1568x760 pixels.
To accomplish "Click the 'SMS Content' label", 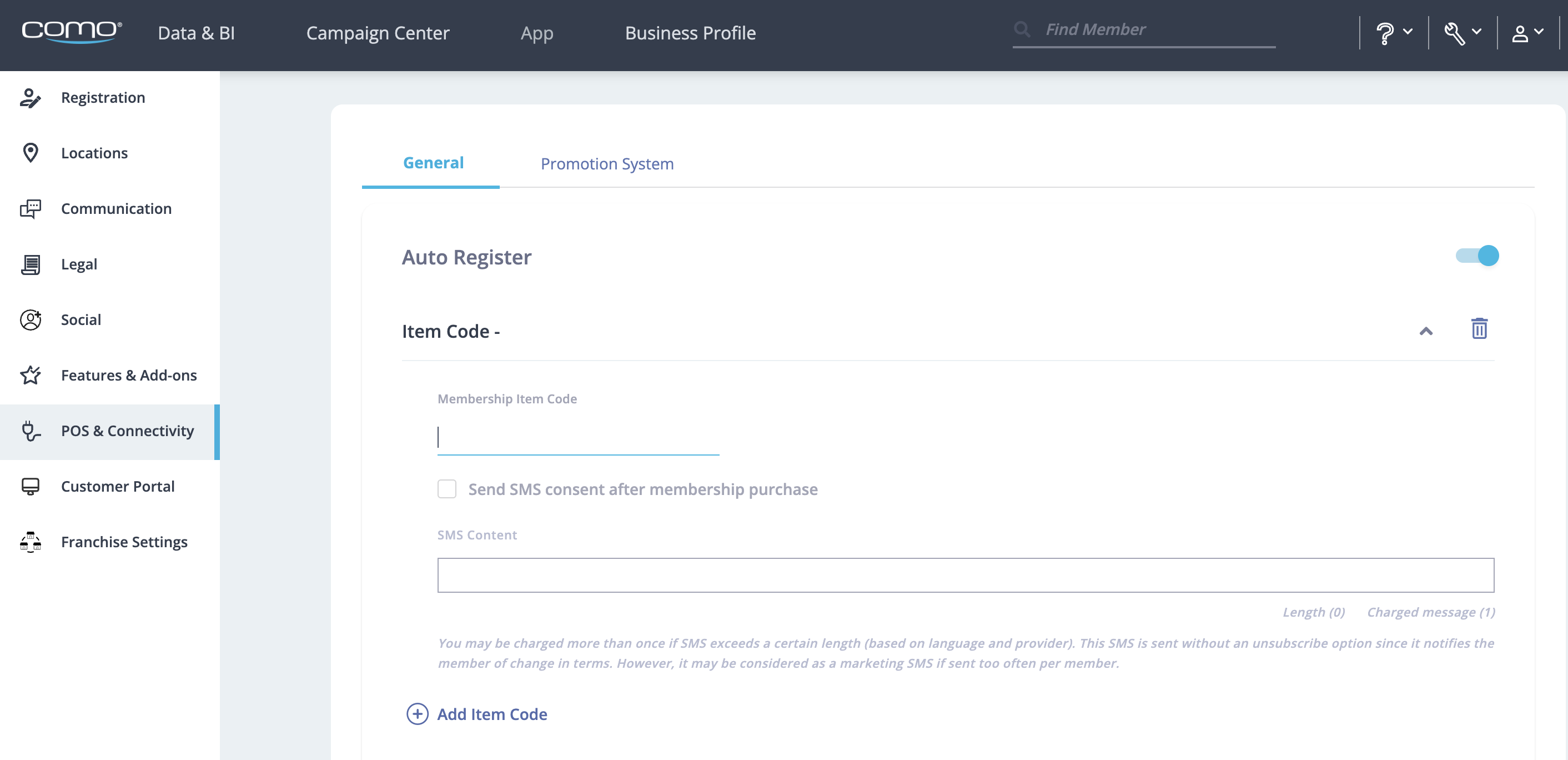I will pos(477,534).
